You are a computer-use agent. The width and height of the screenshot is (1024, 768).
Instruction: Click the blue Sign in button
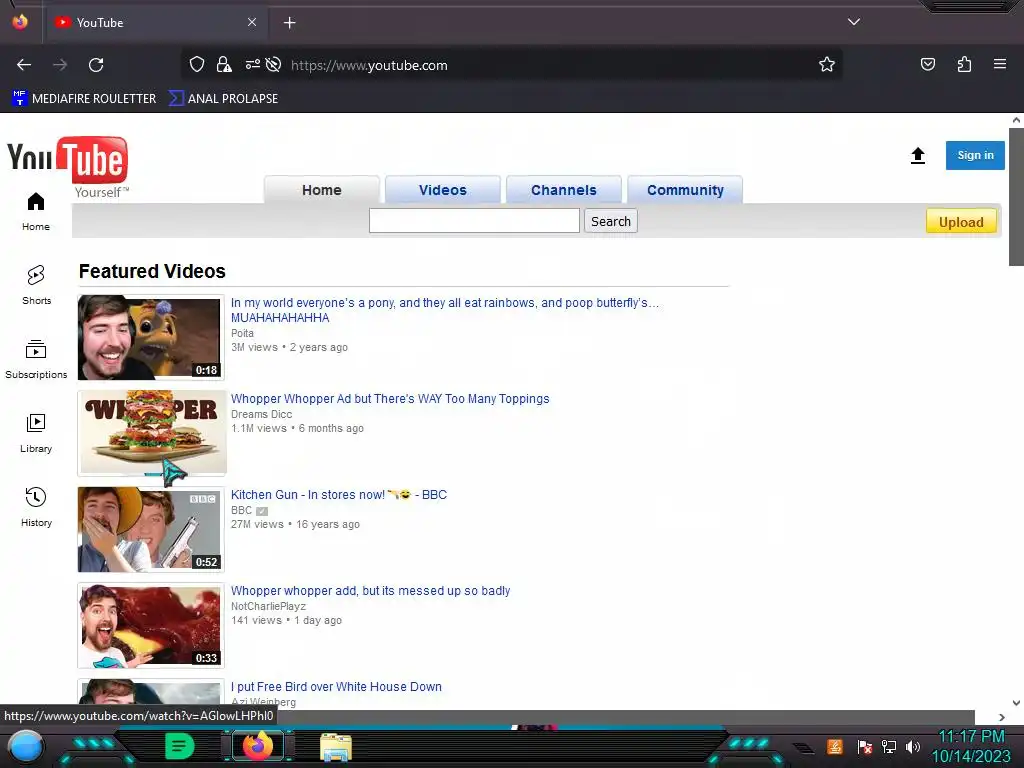pos(975,155)
